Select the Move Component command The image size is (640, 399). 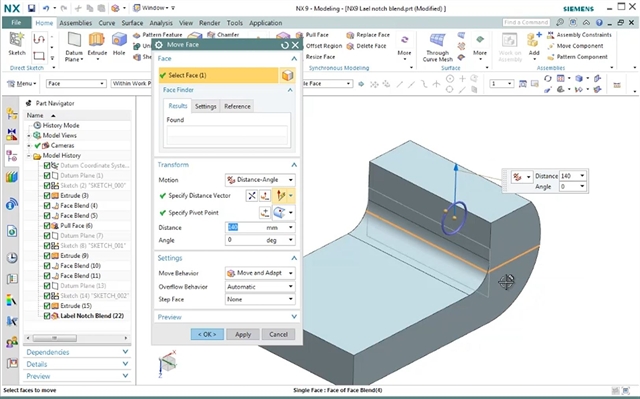575,46
